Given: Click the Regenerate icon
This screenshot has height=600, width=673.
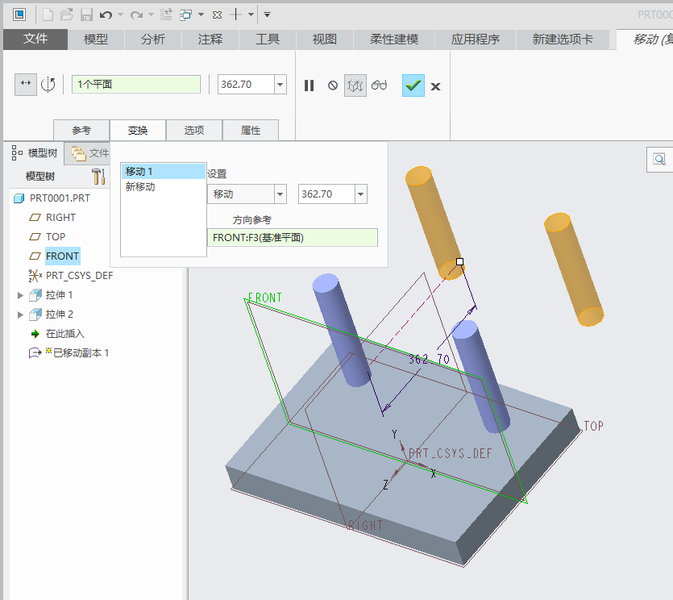Looking at the screenshot, I should 166,15.
